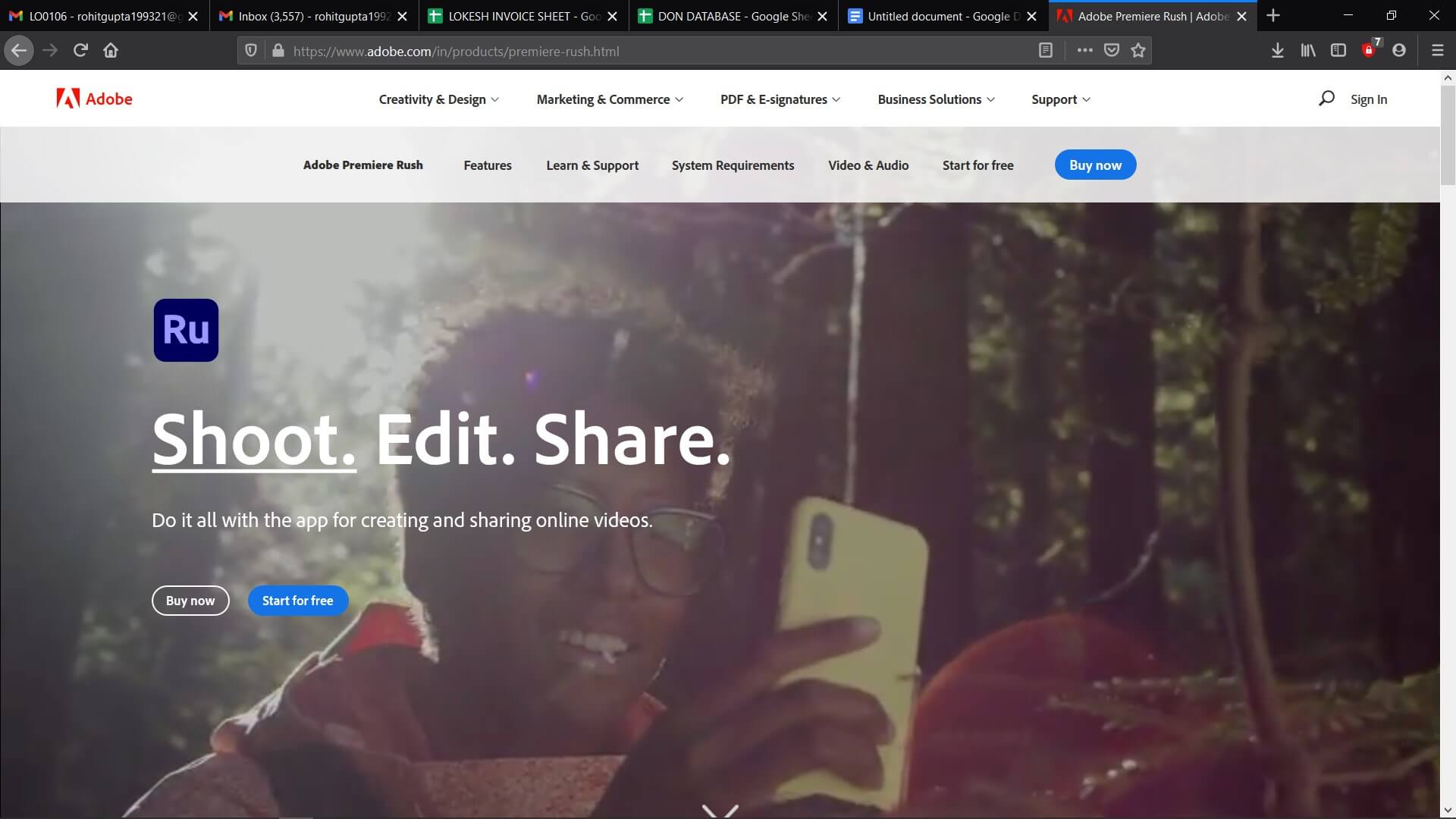Expand Creativity & Design dropdown
Screen dimensions: 1456x819
click(x=438, y=99)
